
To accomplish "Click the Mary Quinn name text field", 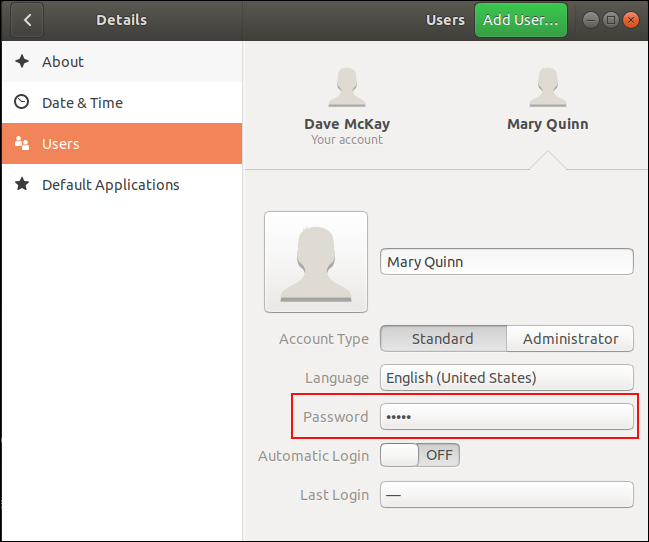I will point(506,262).
